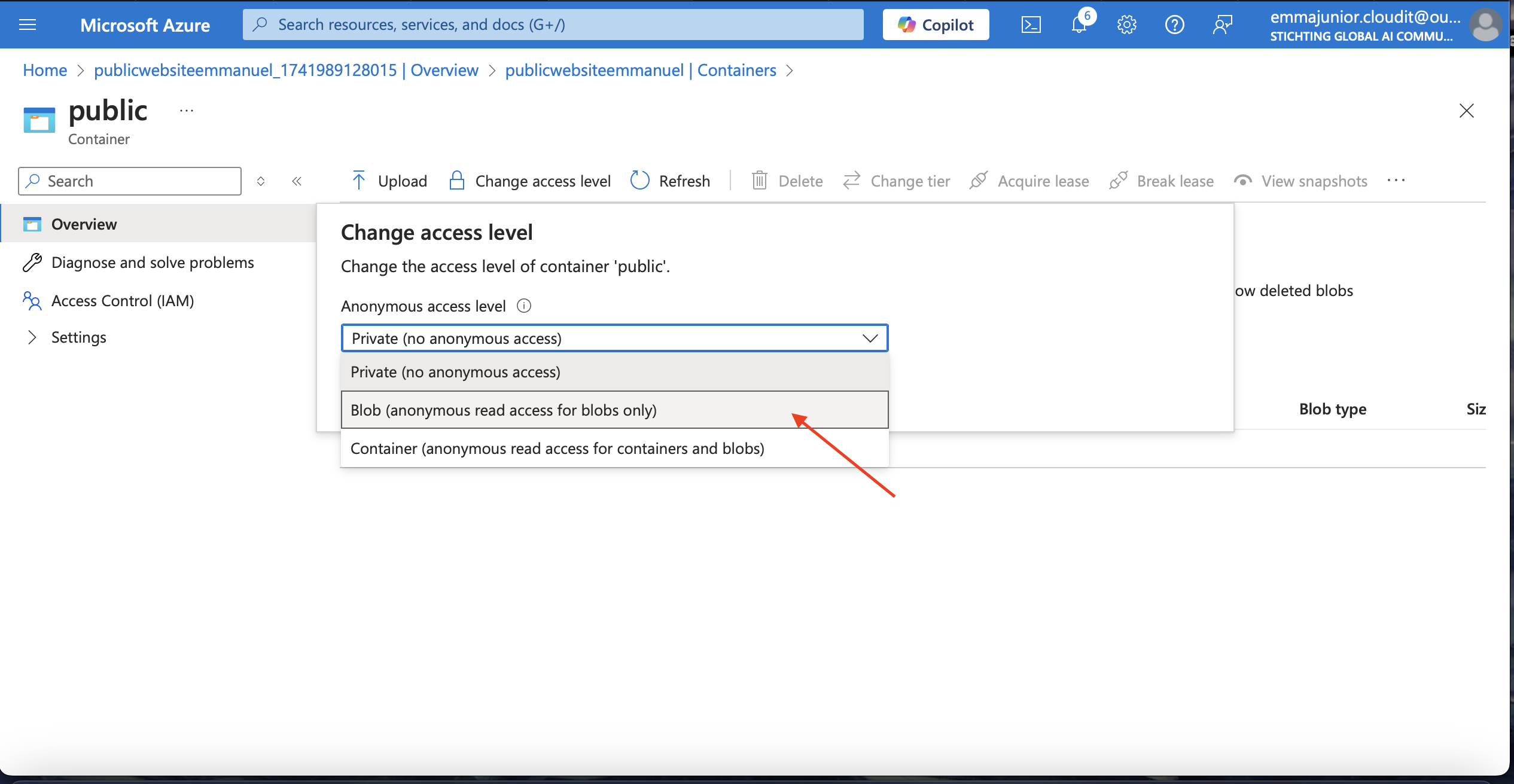Click Break lease in toolbar
The height and width of the screenshot is (784, 1514).
[x=1161, y=181]
